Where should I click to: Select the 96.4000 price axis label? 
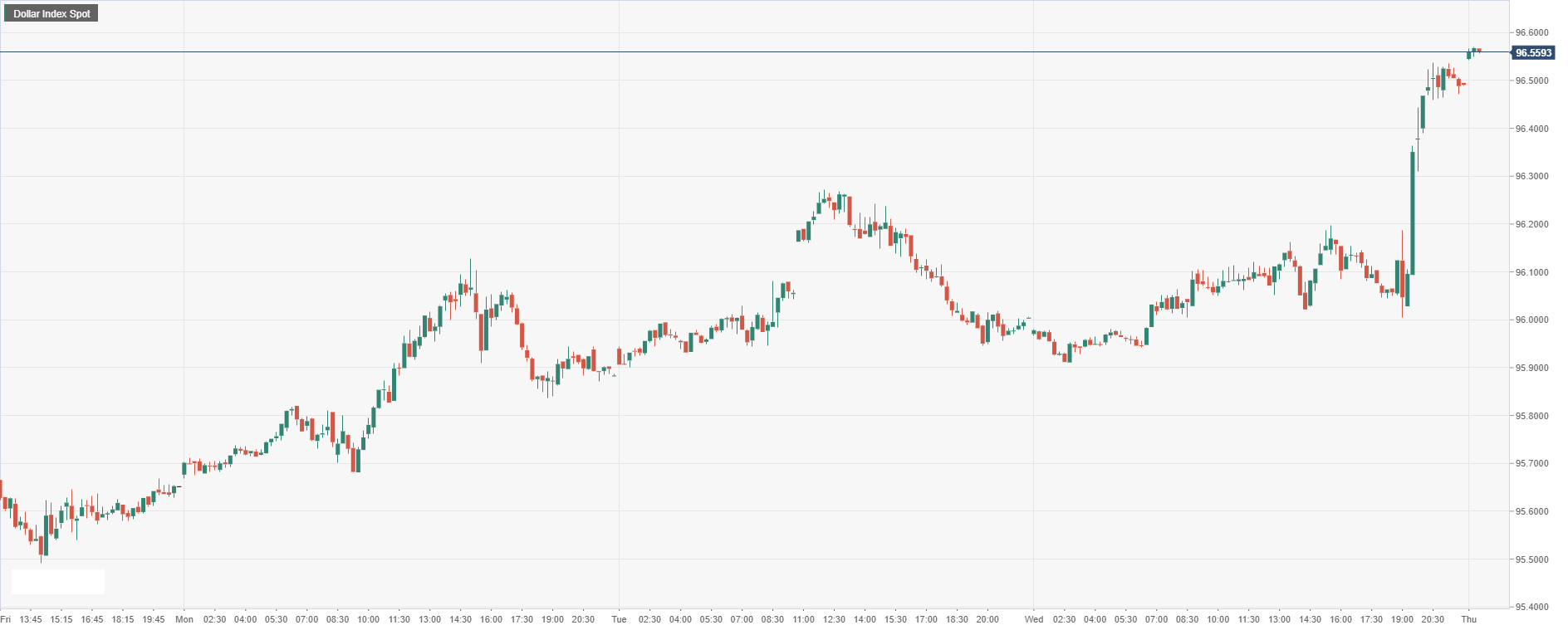point(1531,129)
